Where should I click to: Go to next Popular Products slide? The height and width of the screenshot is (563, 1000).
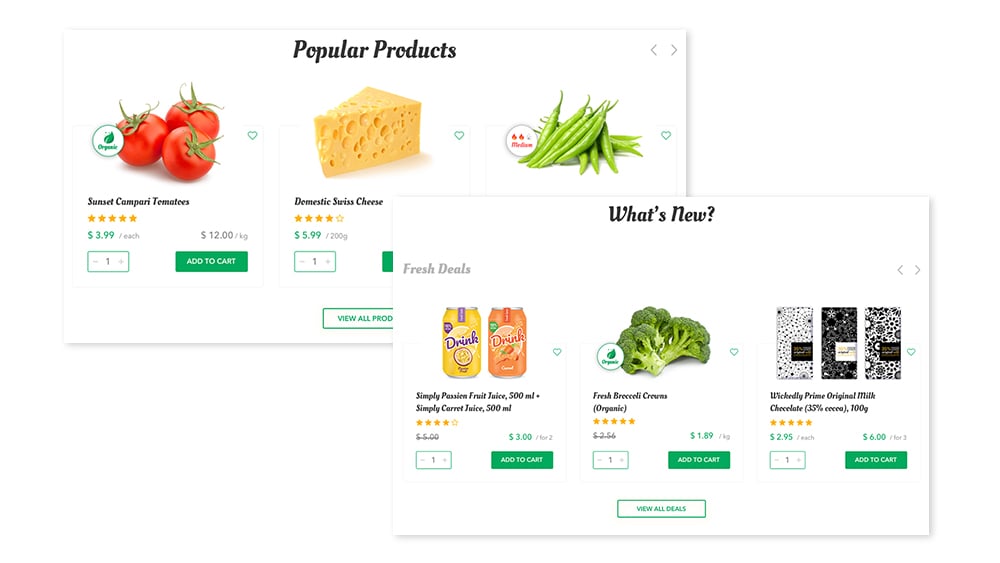[x=674, y=50]
